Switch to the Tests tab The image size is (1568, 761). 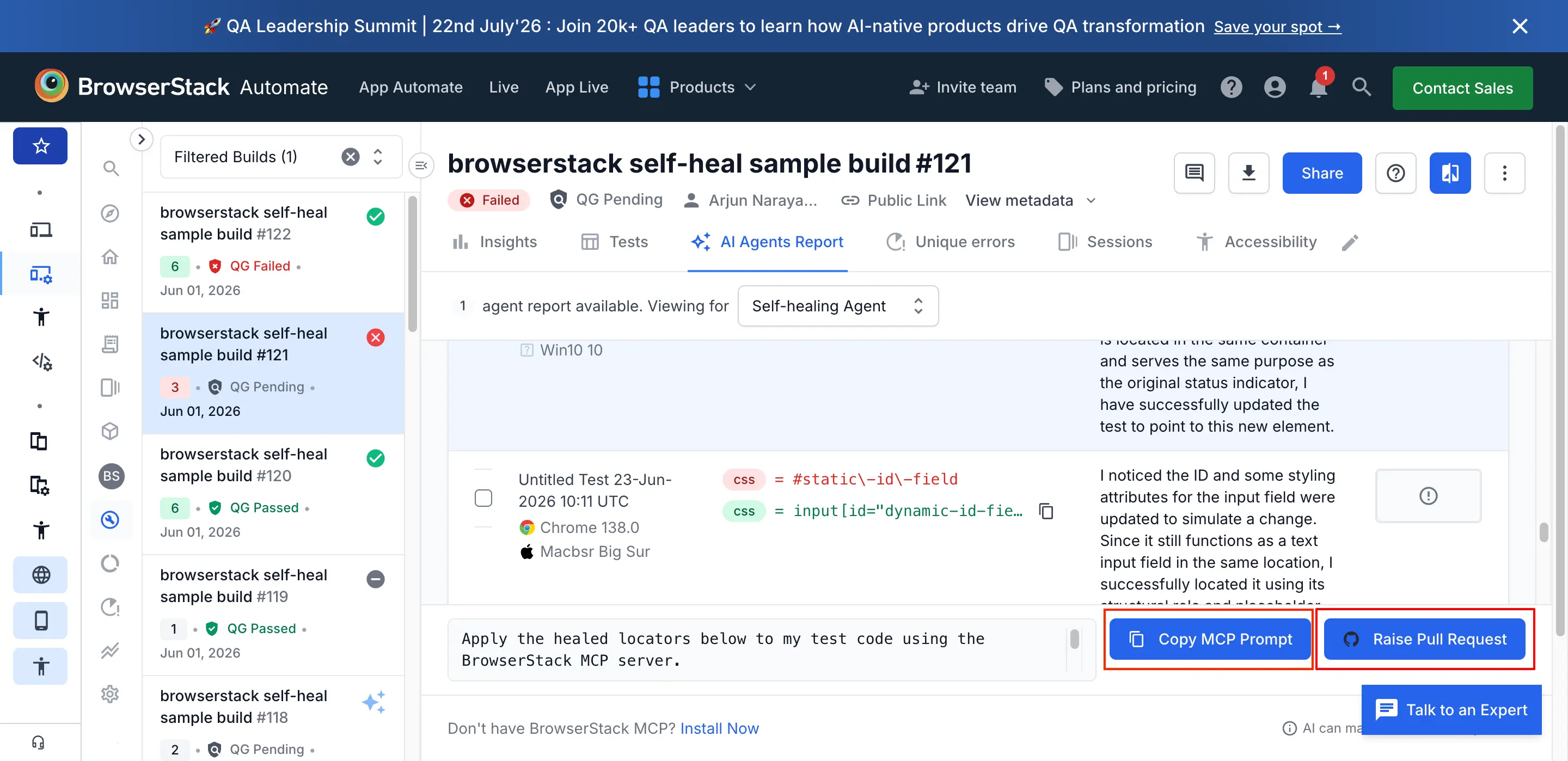point(614,242)
